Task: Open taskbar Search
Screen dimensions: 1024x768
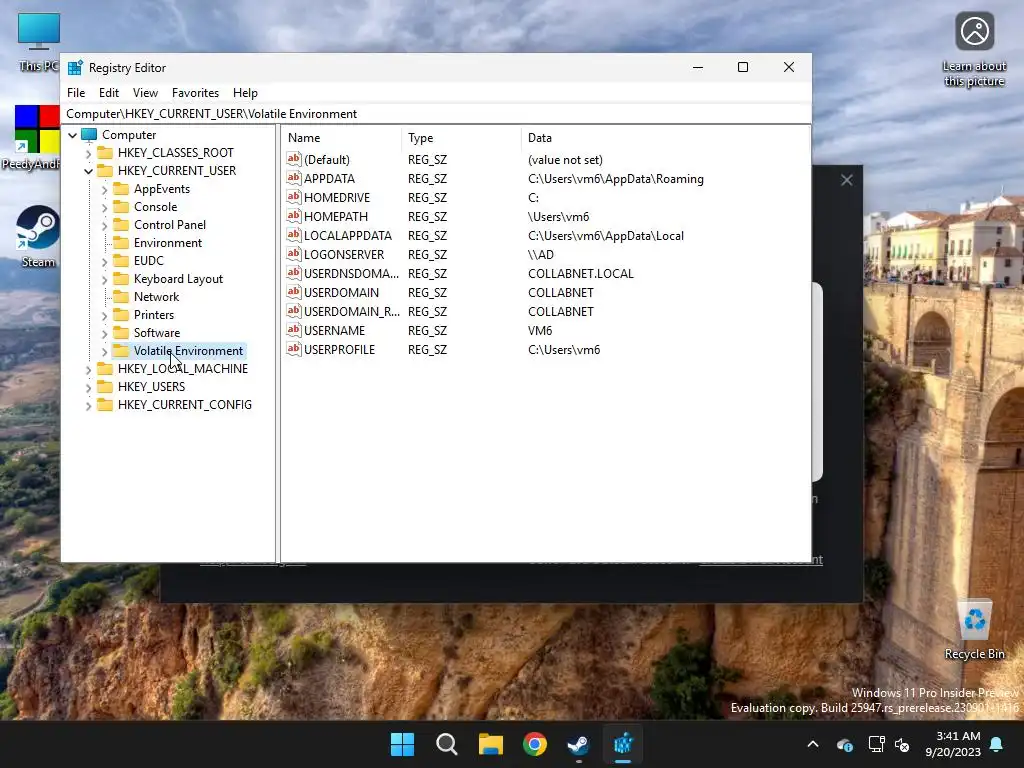Action: [447, 744]
